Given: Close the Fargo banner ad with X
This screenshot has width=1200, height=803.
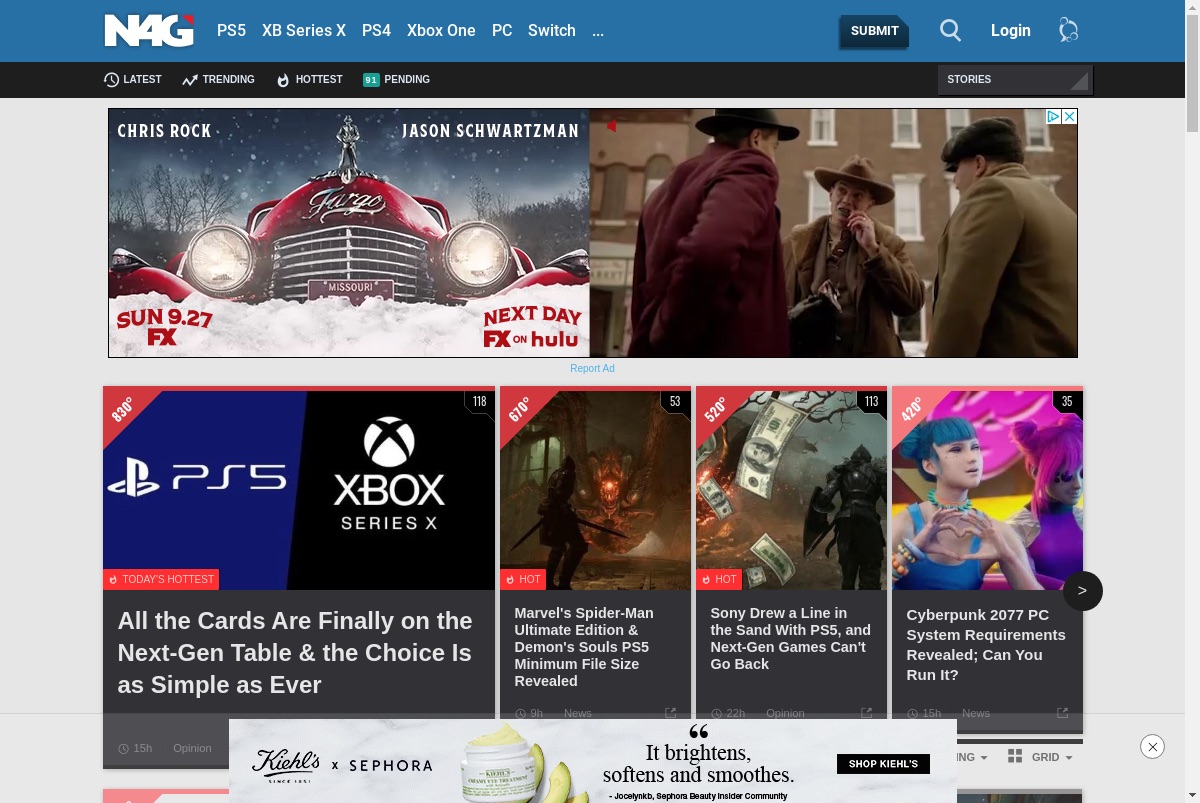Looking at the screenshot, I should tap(1069, 117).
